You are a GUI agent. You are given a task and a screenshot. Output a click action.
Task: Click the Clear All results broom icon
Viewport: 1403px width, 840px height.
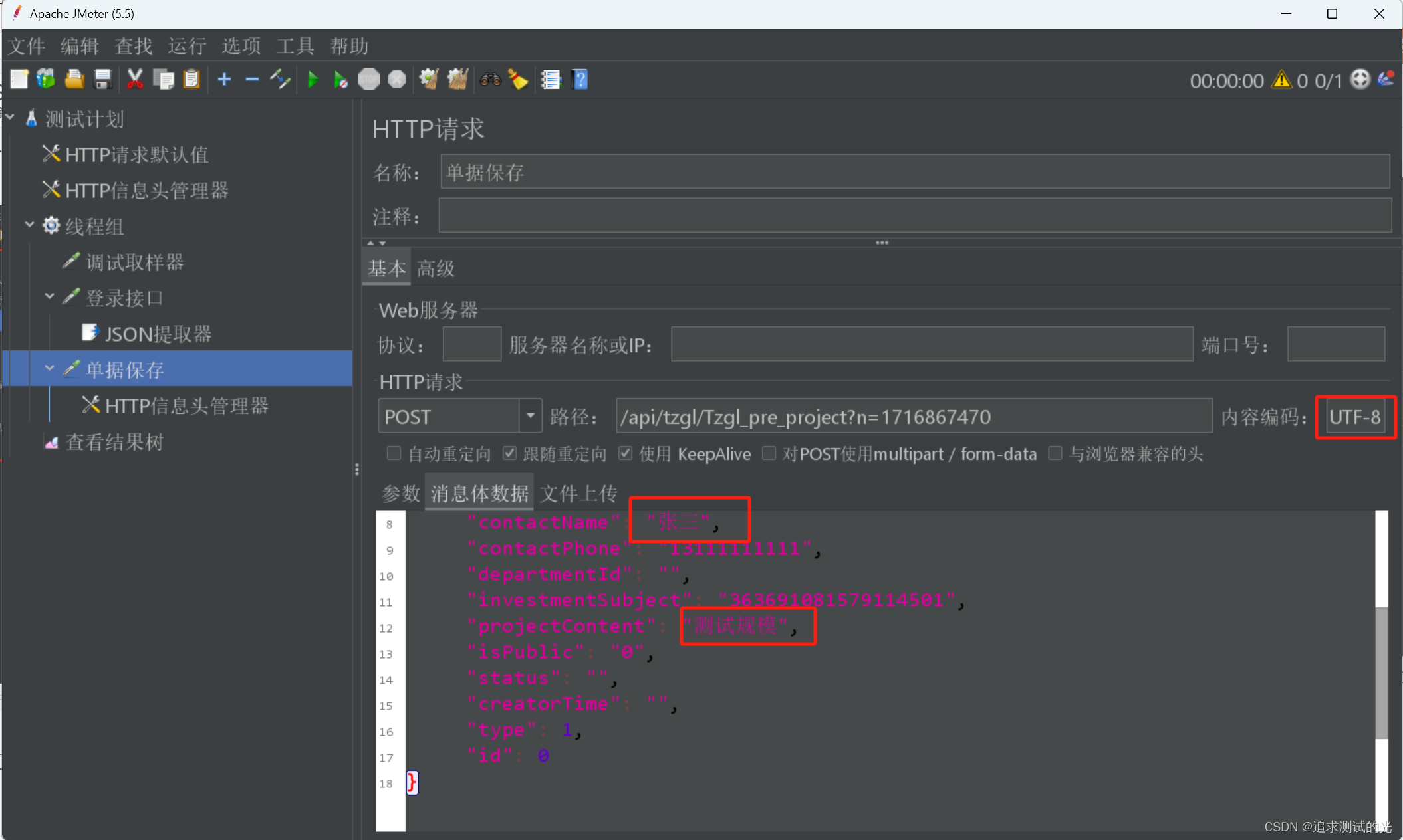pyautogui.click(x=457, y=80)
